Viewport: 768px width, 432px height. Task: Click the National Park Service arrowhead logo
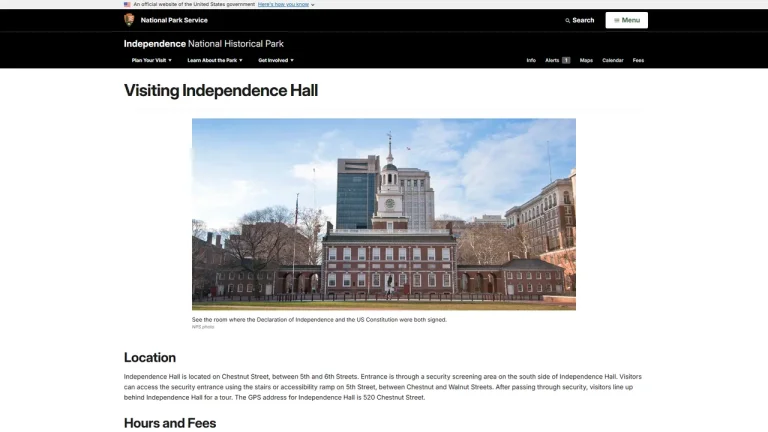point(129,20)
